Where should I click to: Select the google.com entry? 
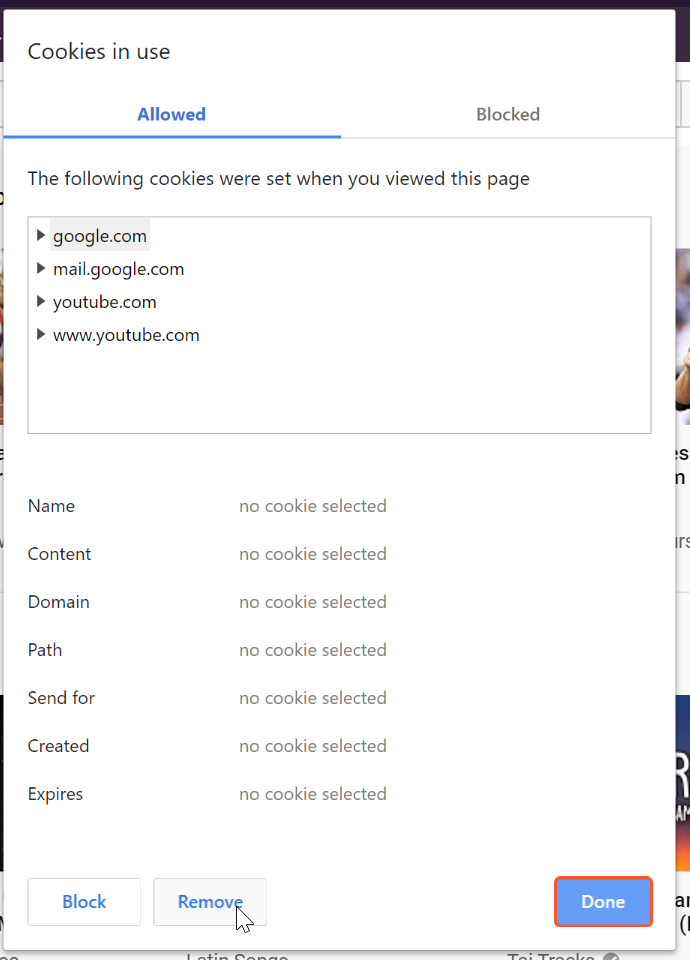tap(100, 236)
